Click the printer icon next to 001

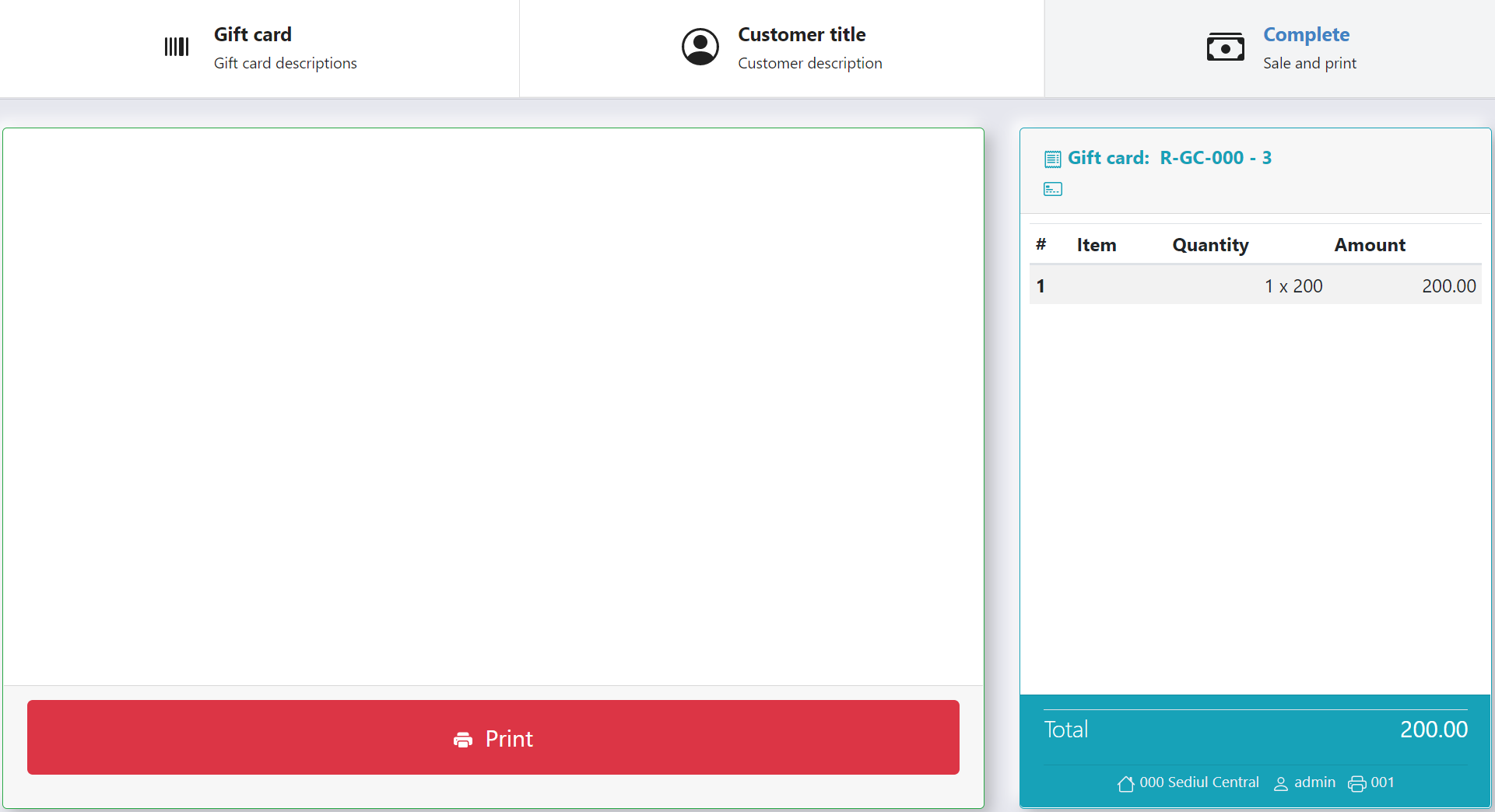(1356, 783)
